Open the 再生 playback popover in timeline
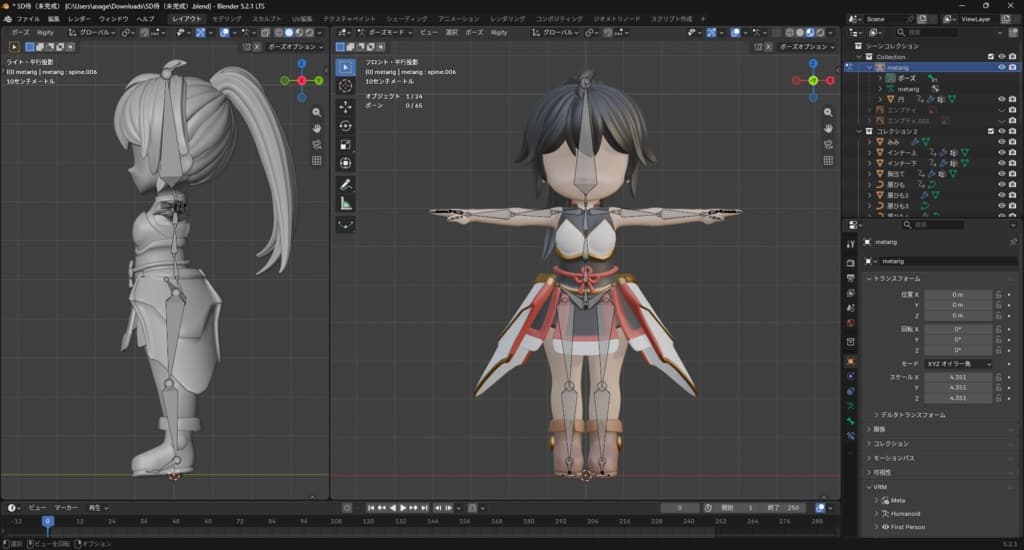The width and height of the screenshot is (1024, 550). pyautogui.click(x=98, y=508)
